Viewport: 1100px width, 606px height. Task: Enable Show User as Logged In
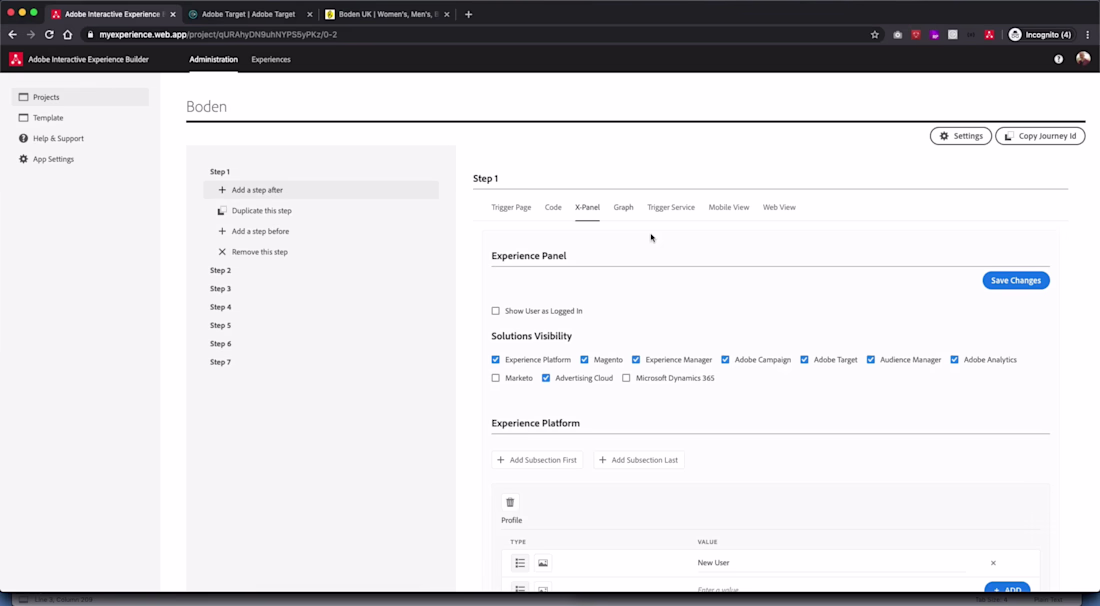click(x=495, y=311)
